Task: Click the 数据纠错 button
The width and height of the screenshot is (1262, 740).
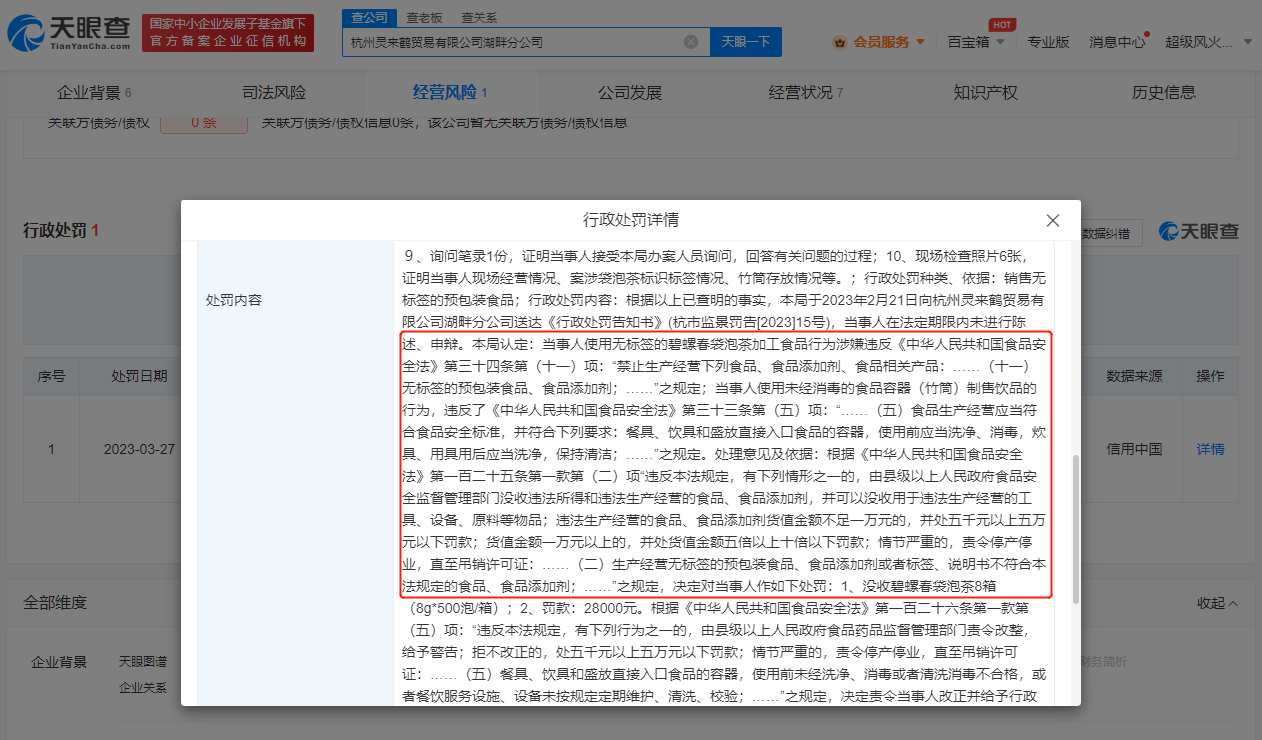Action: point(1104,232)
